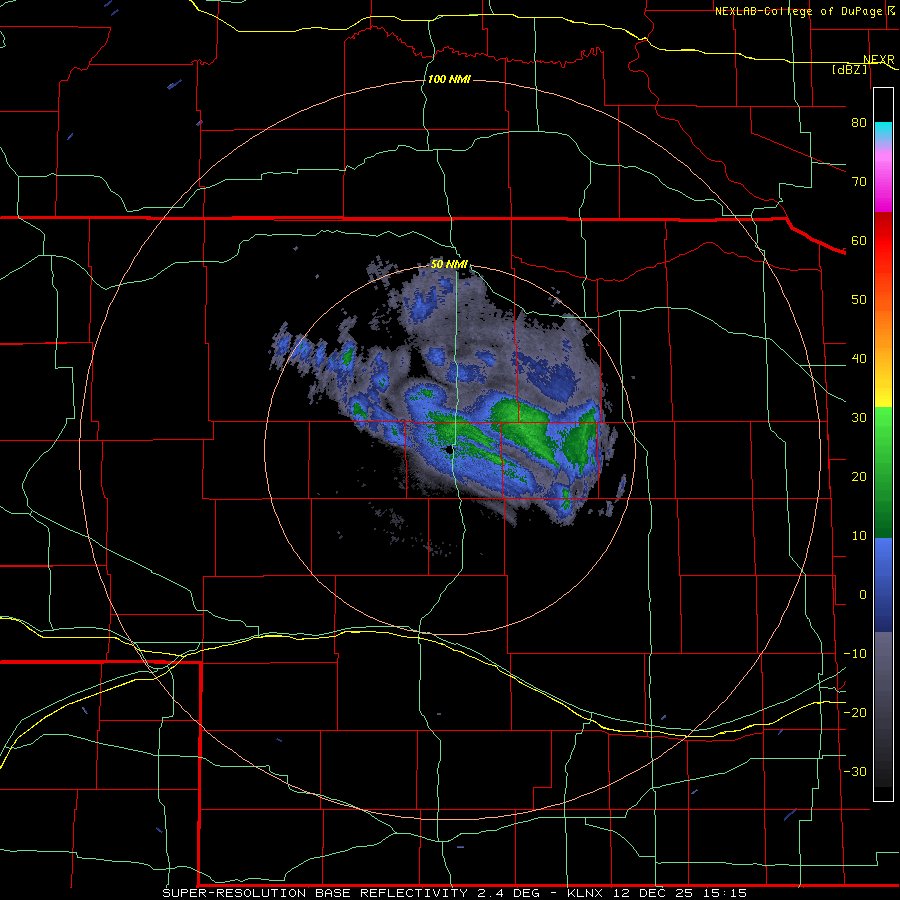Image resolution: width=900 pixels, height=900 pixels.
Task: Click the bottom Super-Resolution Base Reflectivity caption
Action: [455, 893]
